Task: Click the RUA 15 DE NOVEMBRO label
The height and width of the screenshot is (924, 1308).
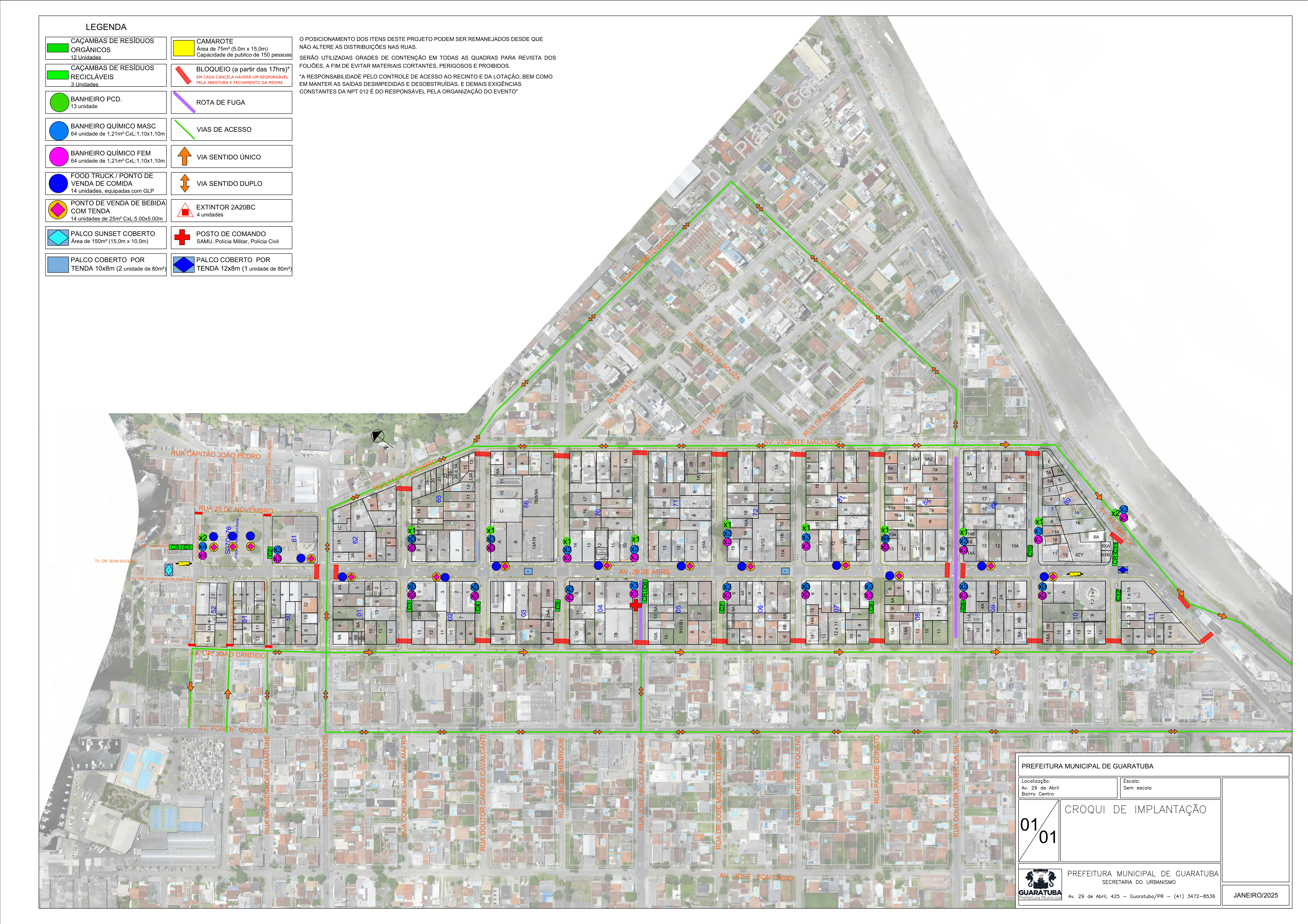Action: [x=236, y=510]
